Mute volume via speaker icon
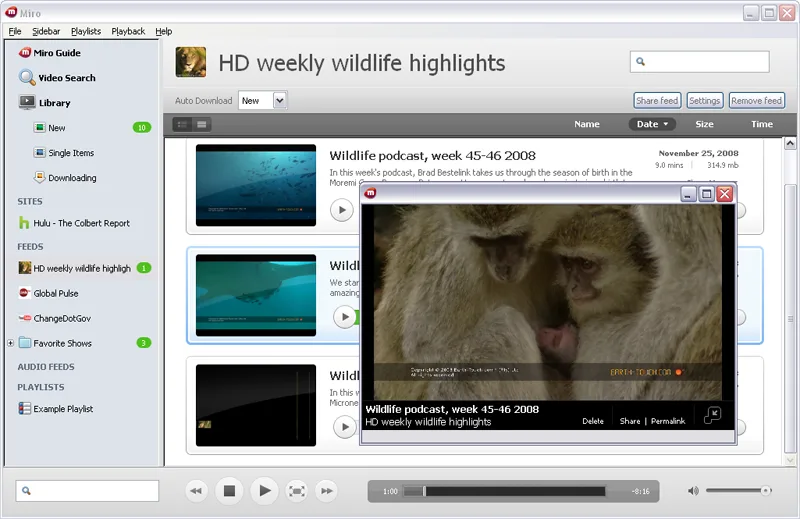800x519 pixels. 693,490
